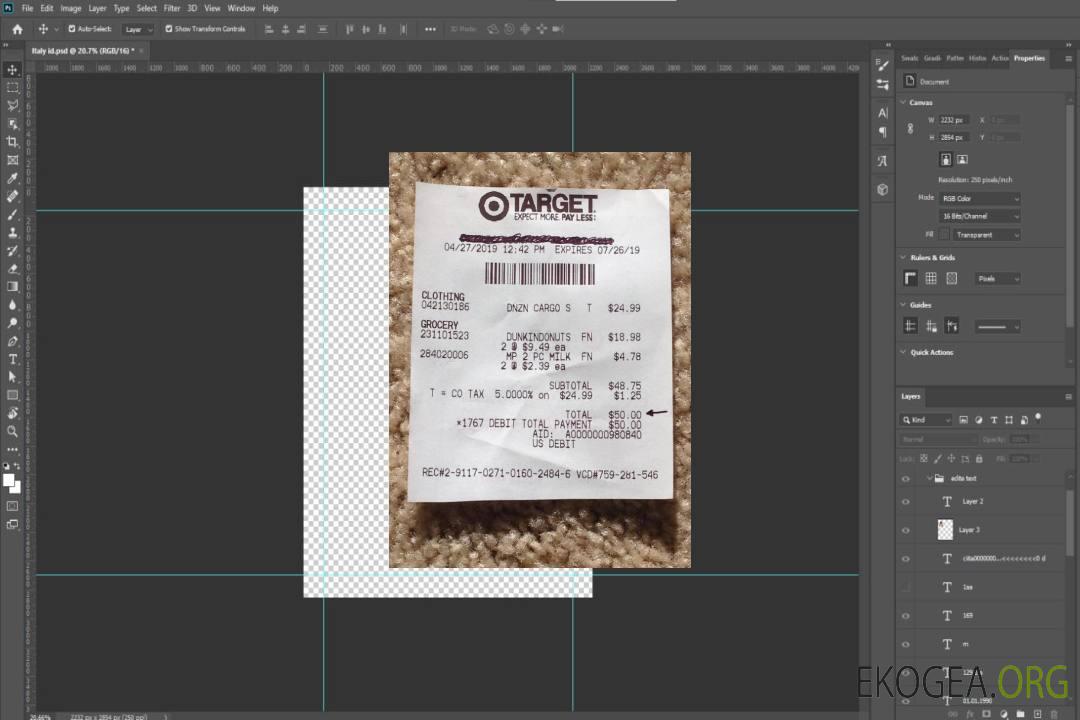Select the Path Selection tool

12,377
